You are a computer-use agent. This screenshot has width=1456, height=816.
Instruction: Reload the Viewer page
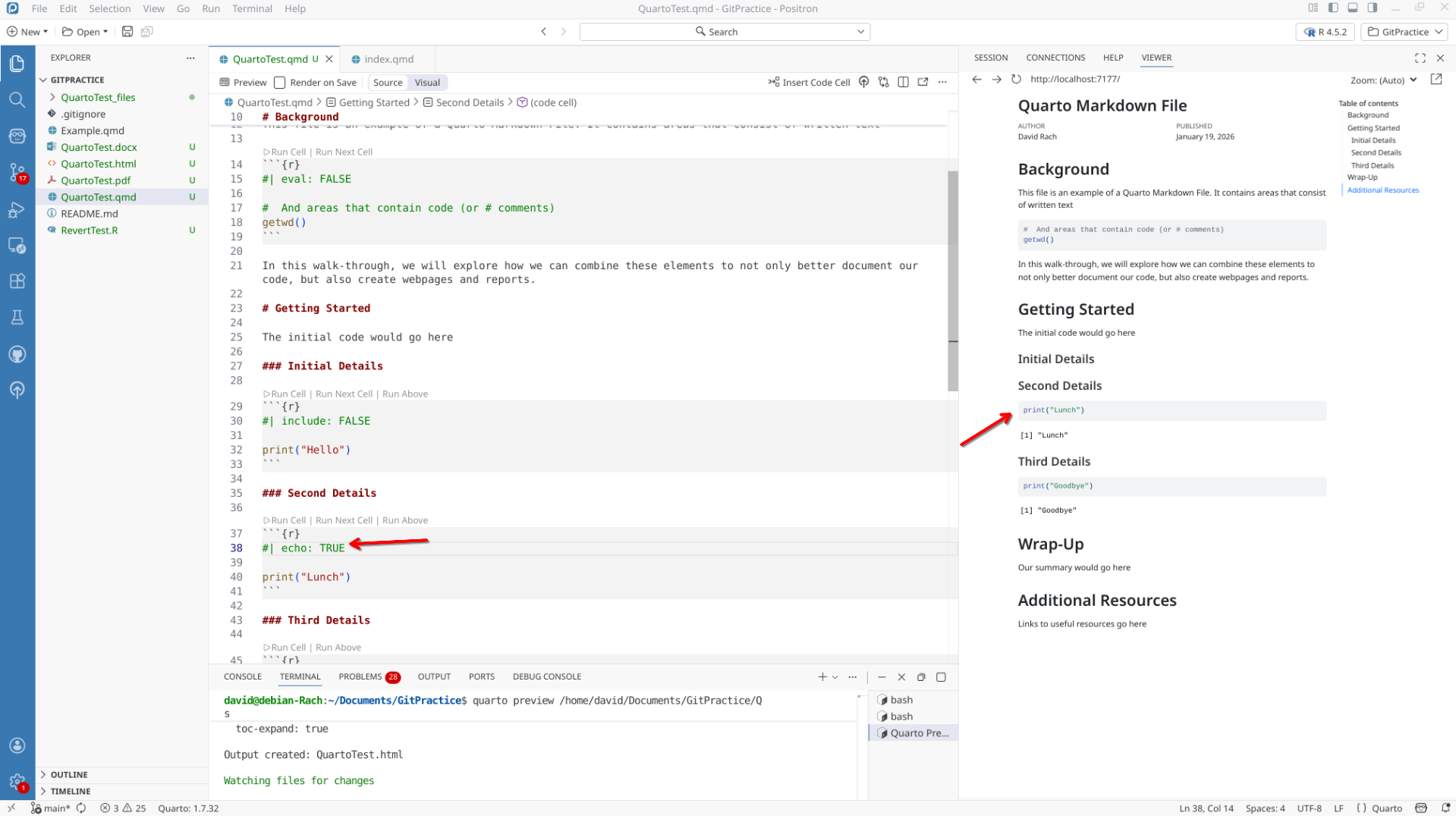pos(1016,79)
